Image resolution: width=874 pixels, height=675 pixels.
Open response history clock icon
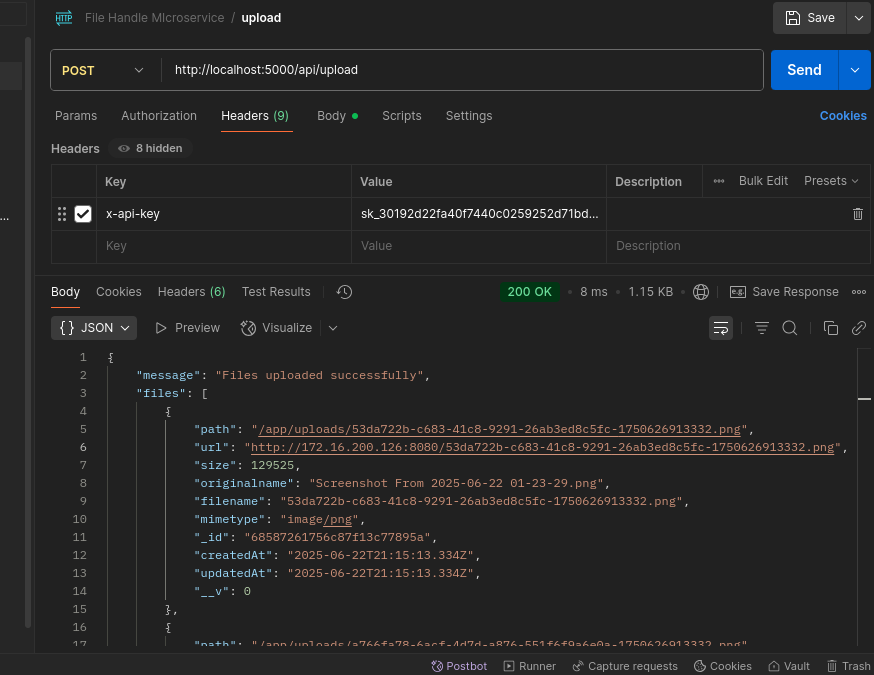point(344,292)
